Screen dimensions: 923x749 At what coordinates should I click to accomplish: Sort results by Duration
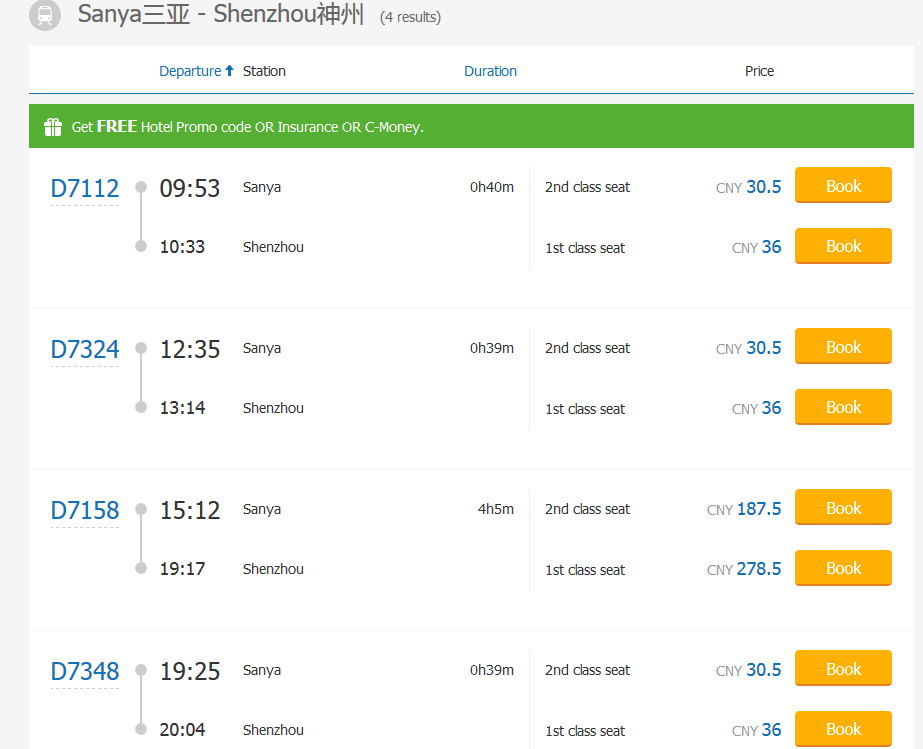coord(490,71)
